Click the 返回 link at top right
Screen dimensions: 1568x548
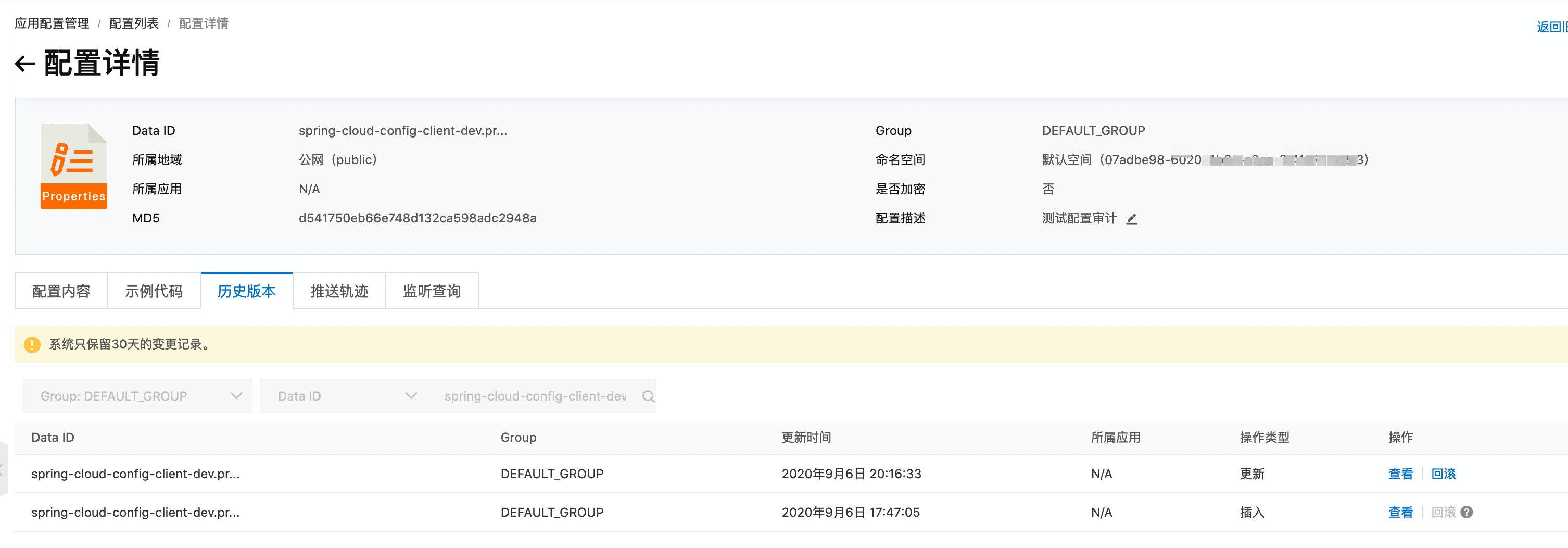(x=1550, y=27)
